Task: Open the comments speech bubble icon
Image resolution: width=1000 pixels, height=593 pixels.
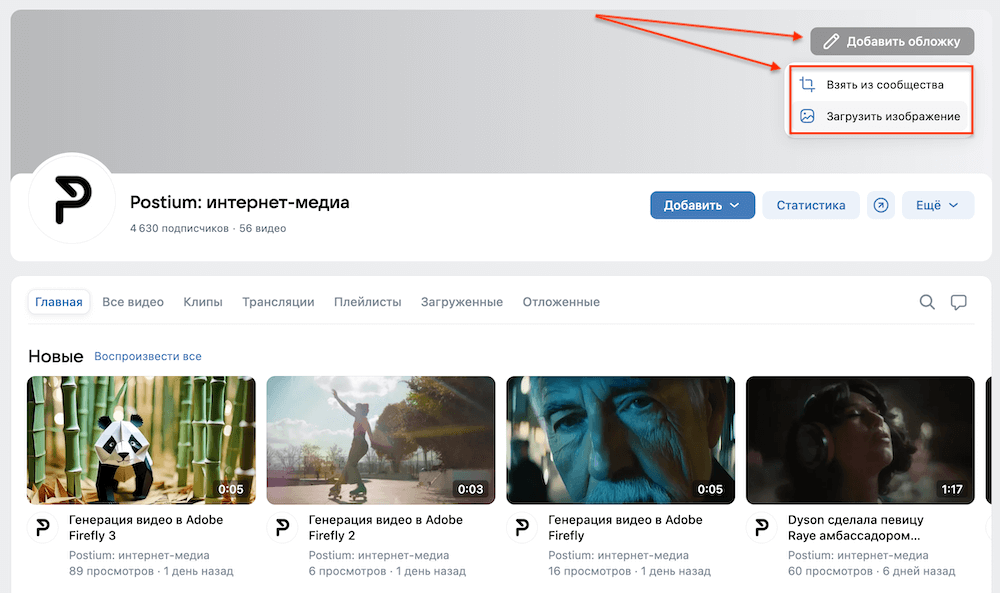Action: click(959, 302)
